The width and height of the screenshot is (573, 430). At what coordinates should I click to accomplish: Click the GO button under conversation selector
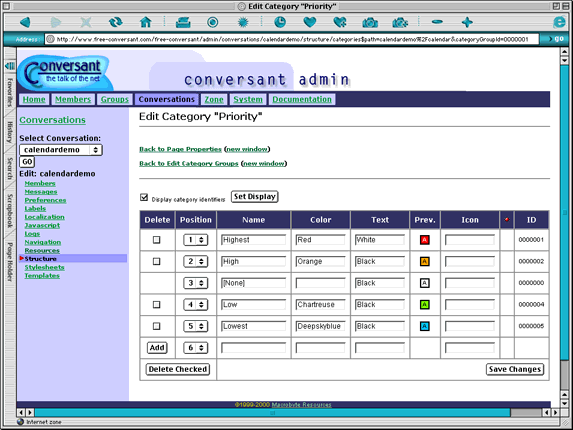click(27, 162)
